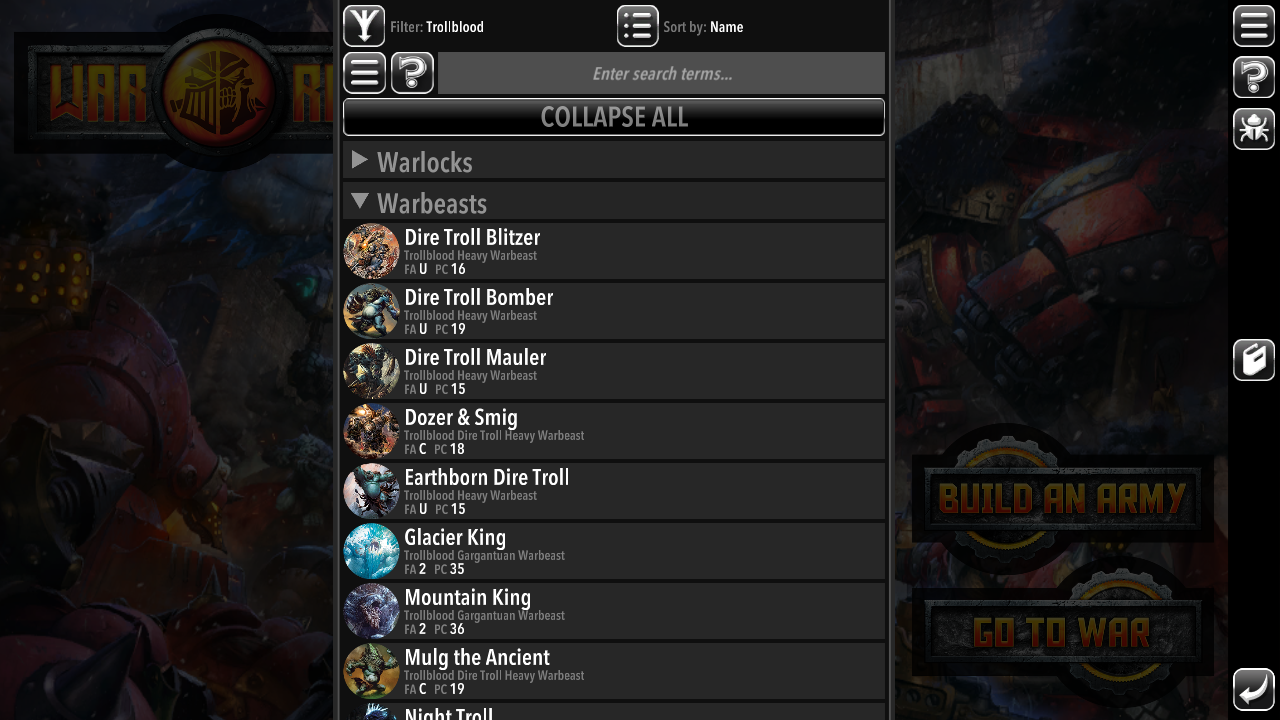1280x720 pixels.
Task: Click the Dozer & Smig portrait thumbnail
Action: pyautogui.click(x=372, y=431)
